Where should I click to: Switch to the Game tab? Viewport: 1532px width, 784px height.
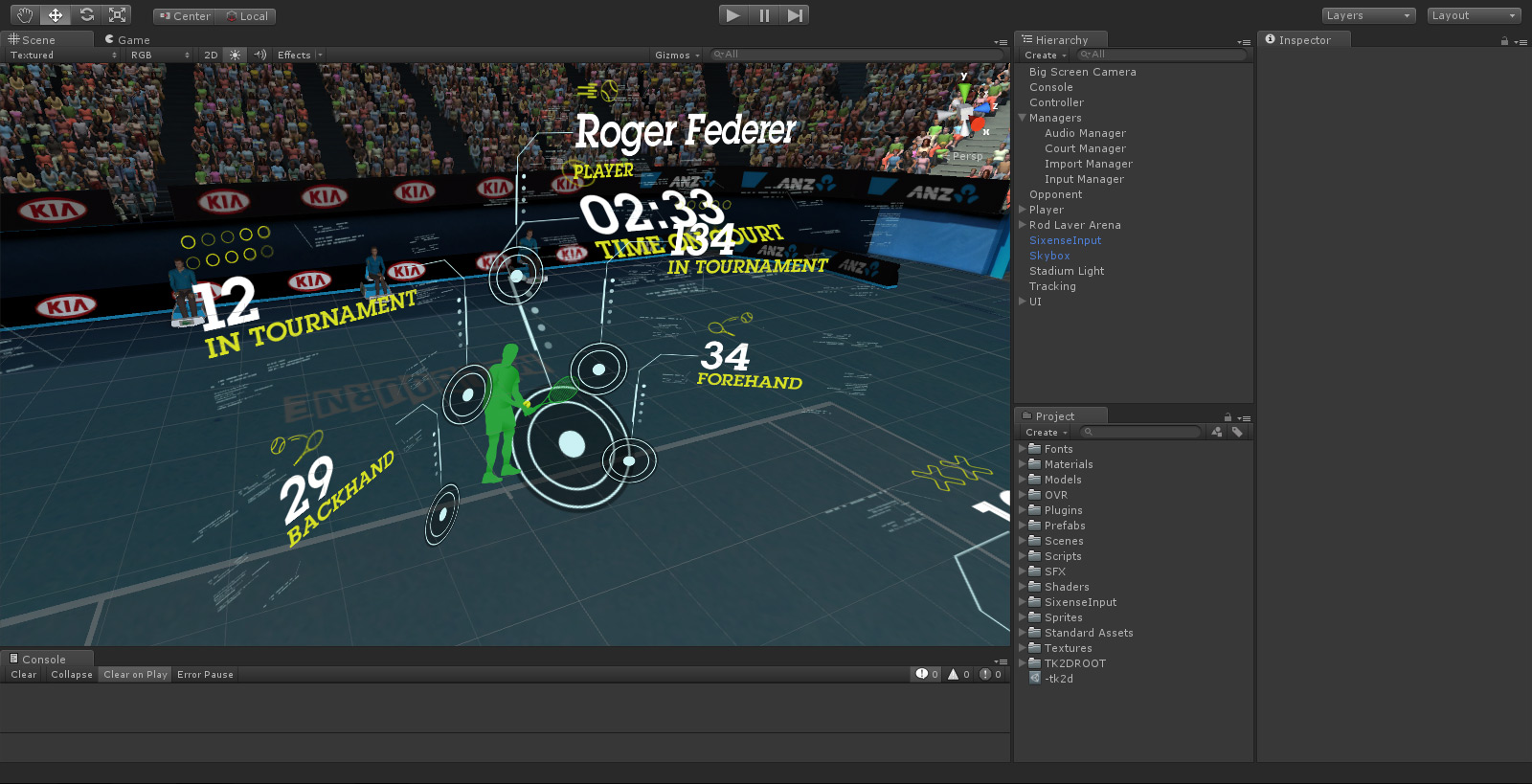click(127, 40)
